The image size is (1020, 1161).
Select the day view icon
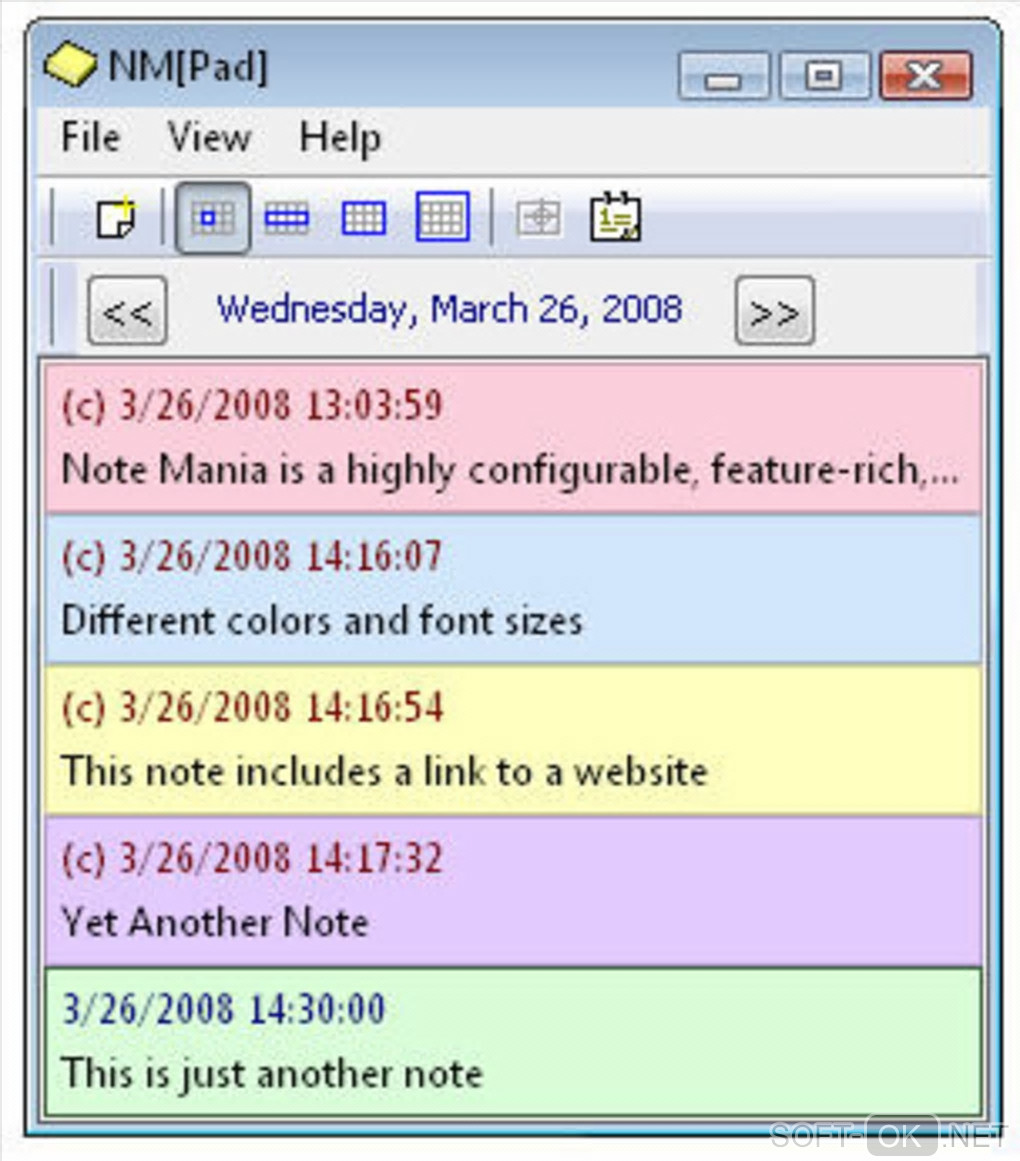(212, 218)
